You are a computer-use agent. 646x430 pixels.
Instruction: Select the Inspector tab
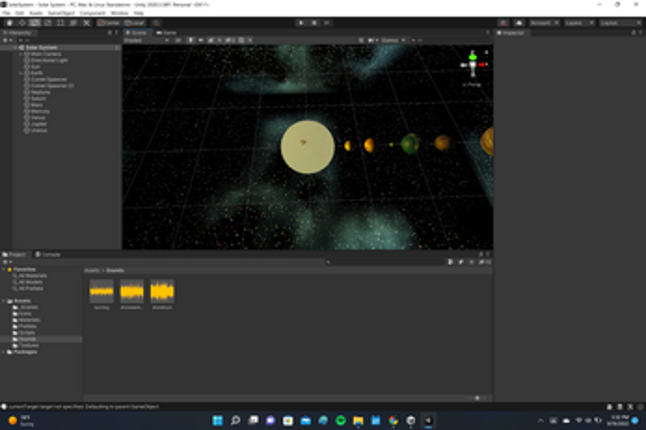(511, 33)
